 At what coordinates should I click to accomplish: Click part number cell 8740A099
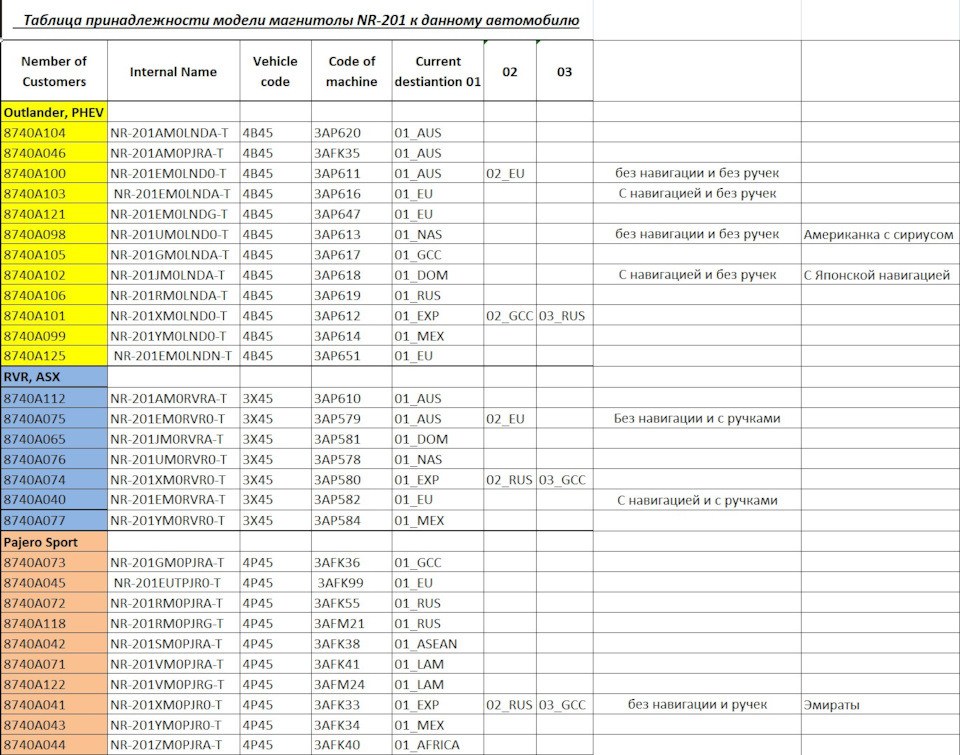54,336
